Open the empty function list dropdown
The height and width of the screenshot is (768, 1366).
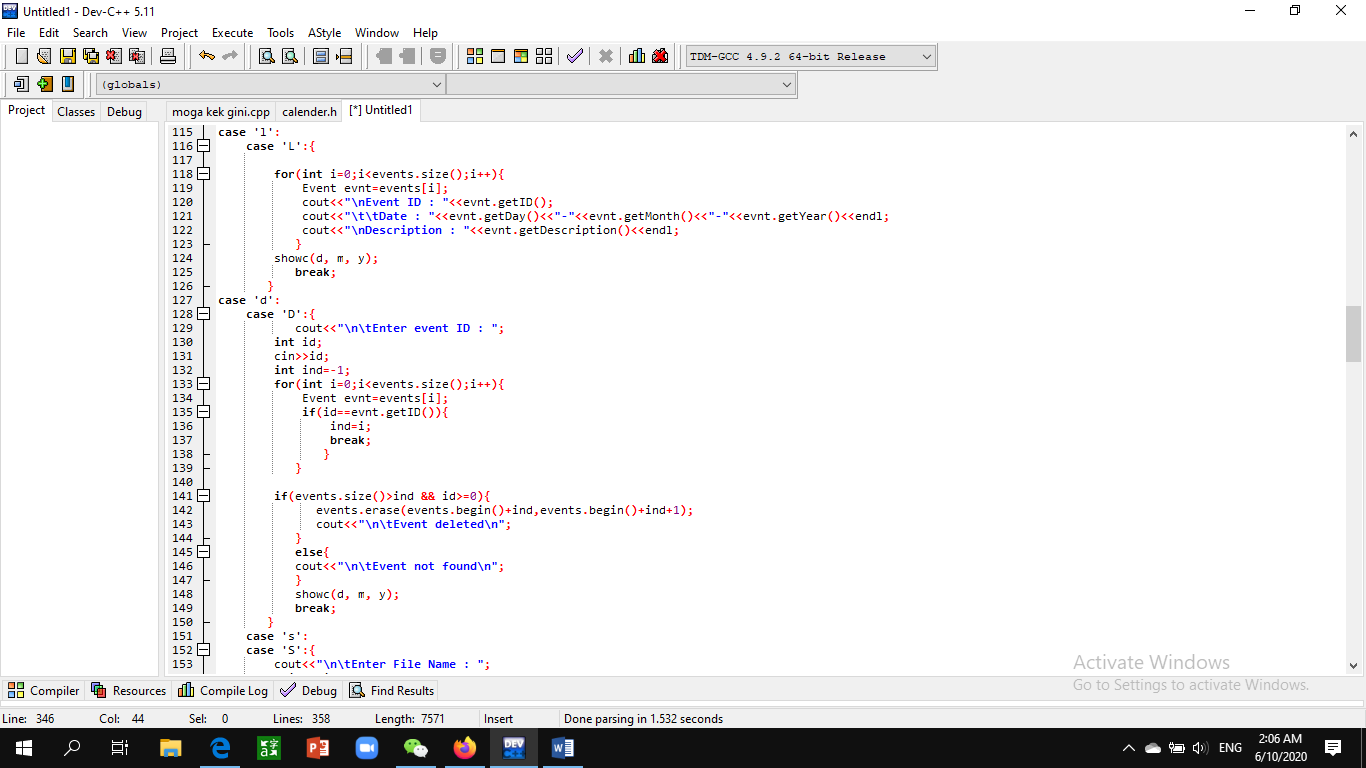[620, 85]
